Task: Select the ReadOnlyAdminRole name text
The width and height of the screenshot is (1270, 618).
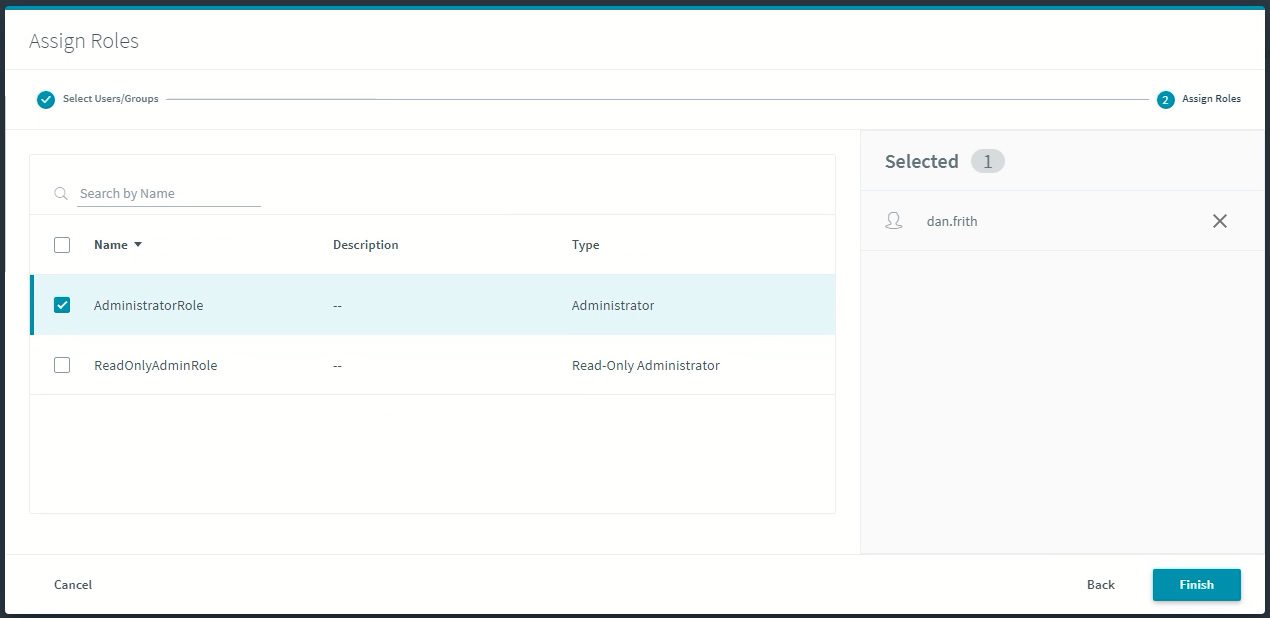Action: 155,365
